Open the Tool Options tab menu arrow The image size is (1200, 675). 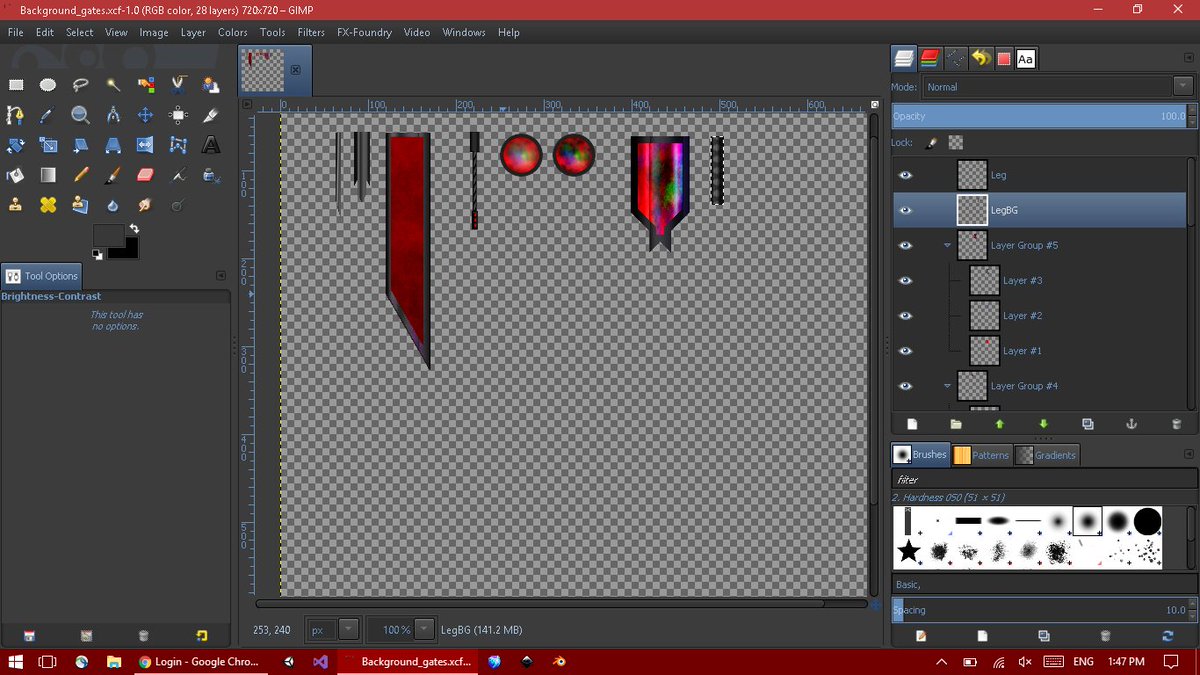[221, 276]
